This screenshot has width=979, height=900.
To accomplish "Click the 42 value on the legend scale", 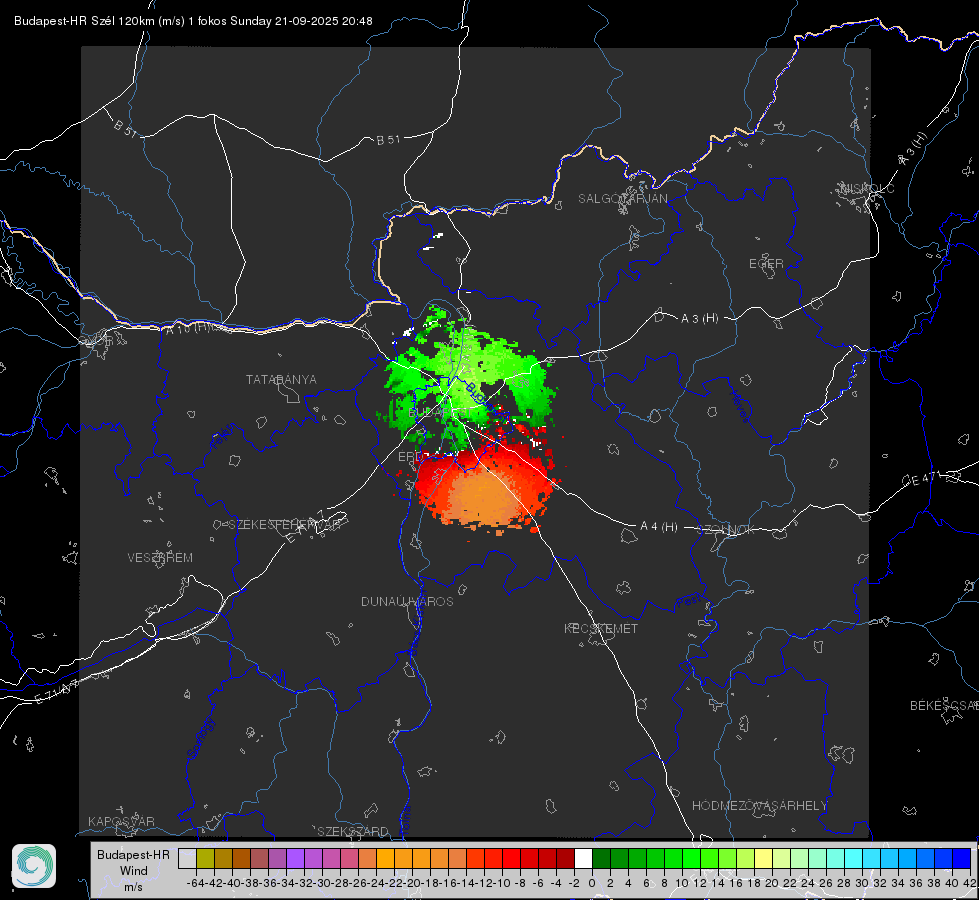I will tap(970, 883).
